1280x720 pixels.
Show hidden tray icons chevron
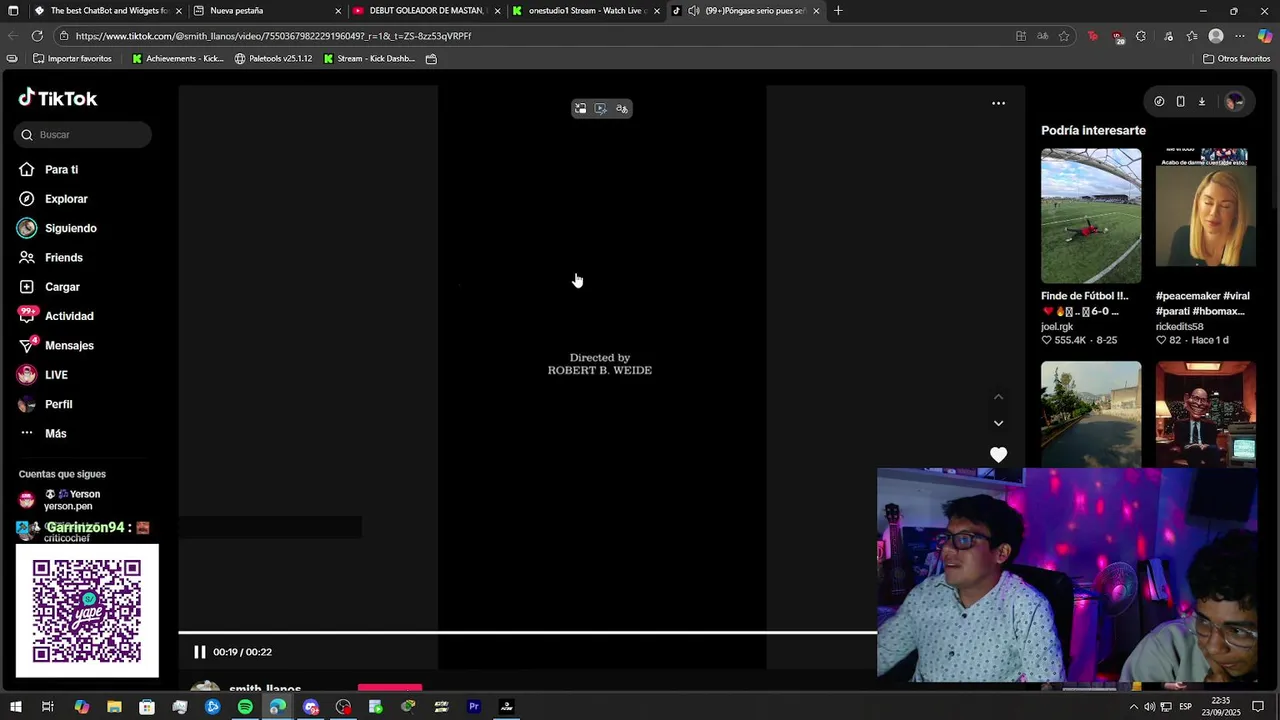[1133, 707]
